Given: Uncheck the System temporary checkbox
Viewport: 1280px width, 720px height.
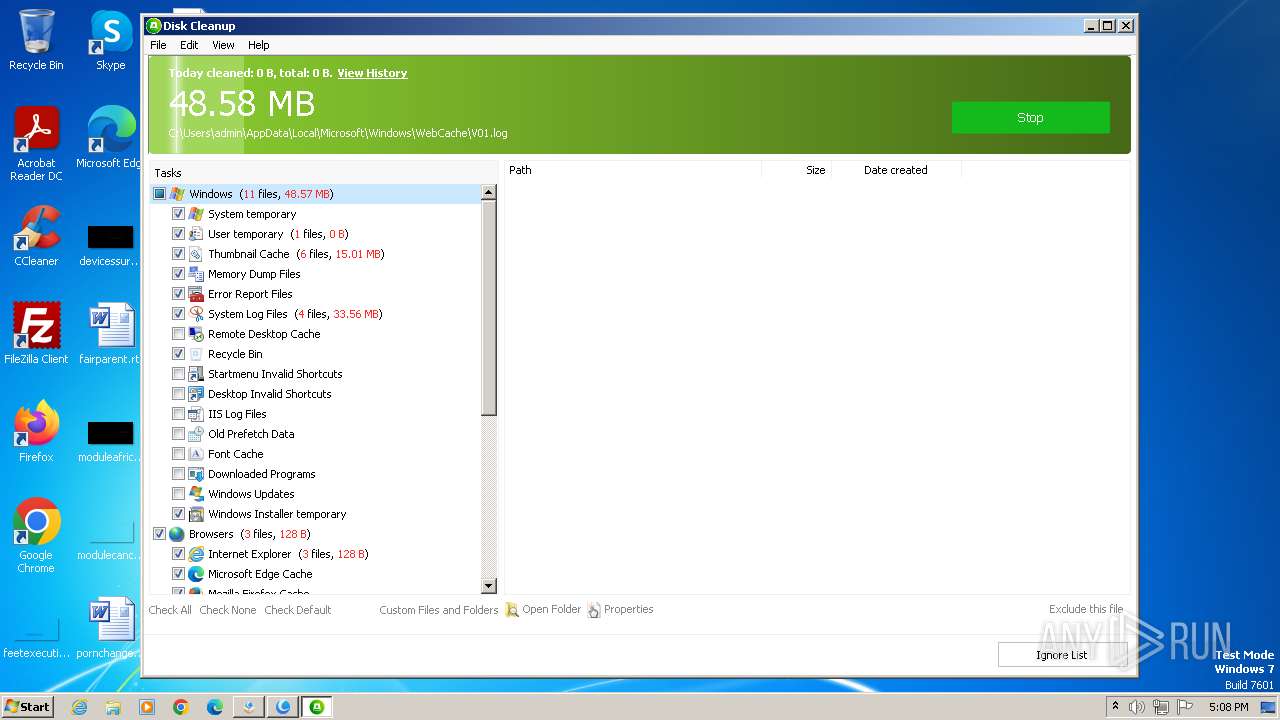Looking at the screenshot, I should (178, 214).
